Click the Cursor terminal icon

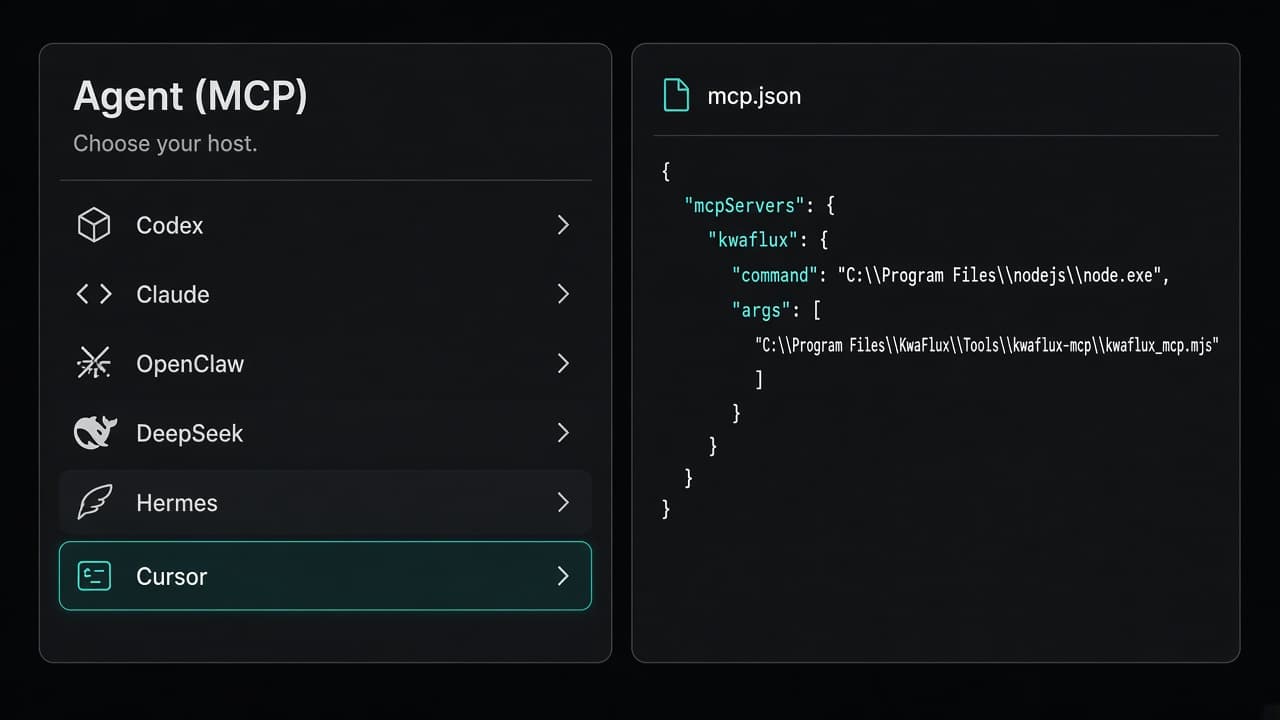94,576
